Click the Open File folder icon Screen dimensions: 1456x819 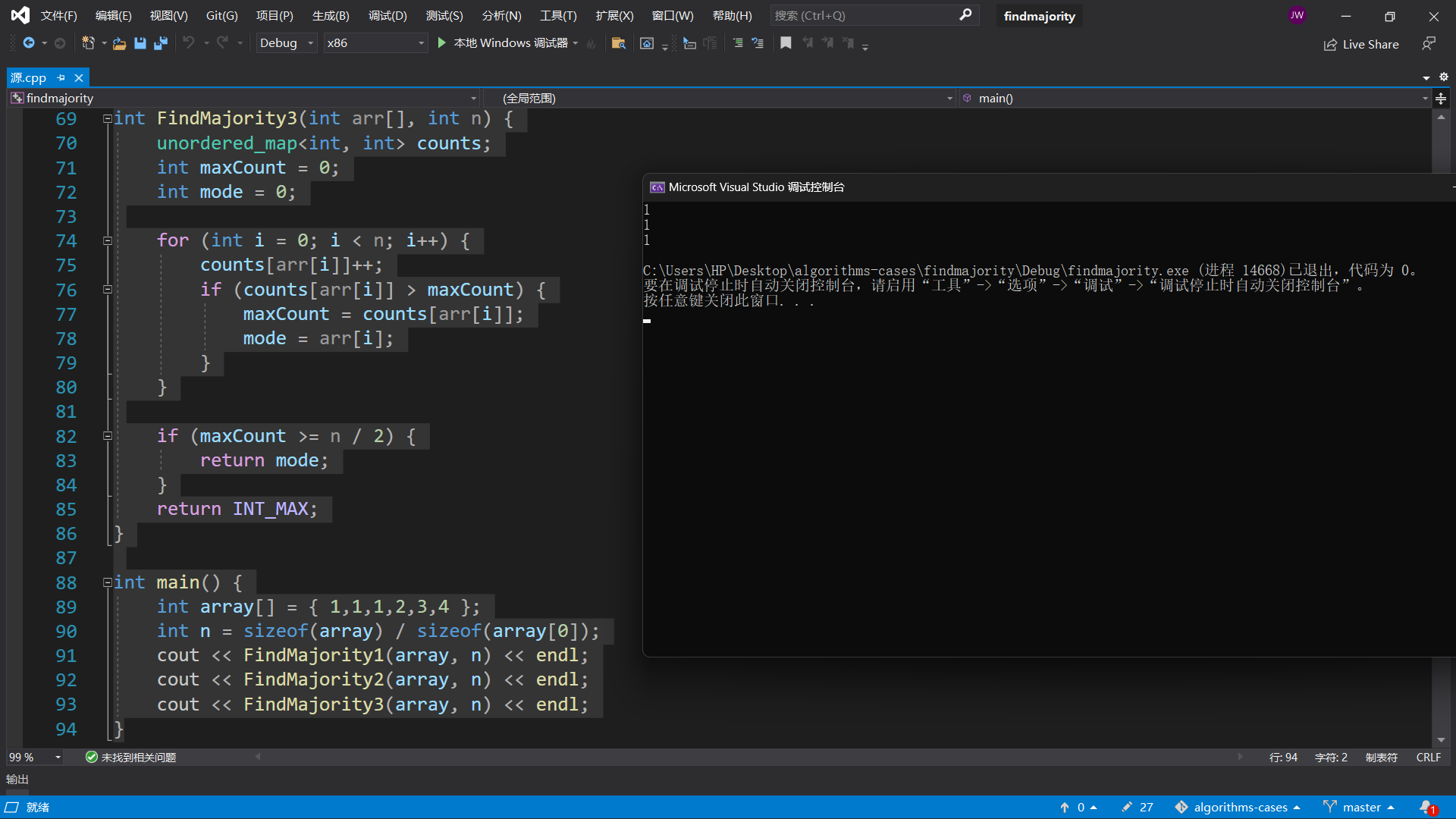coord(119,43)
